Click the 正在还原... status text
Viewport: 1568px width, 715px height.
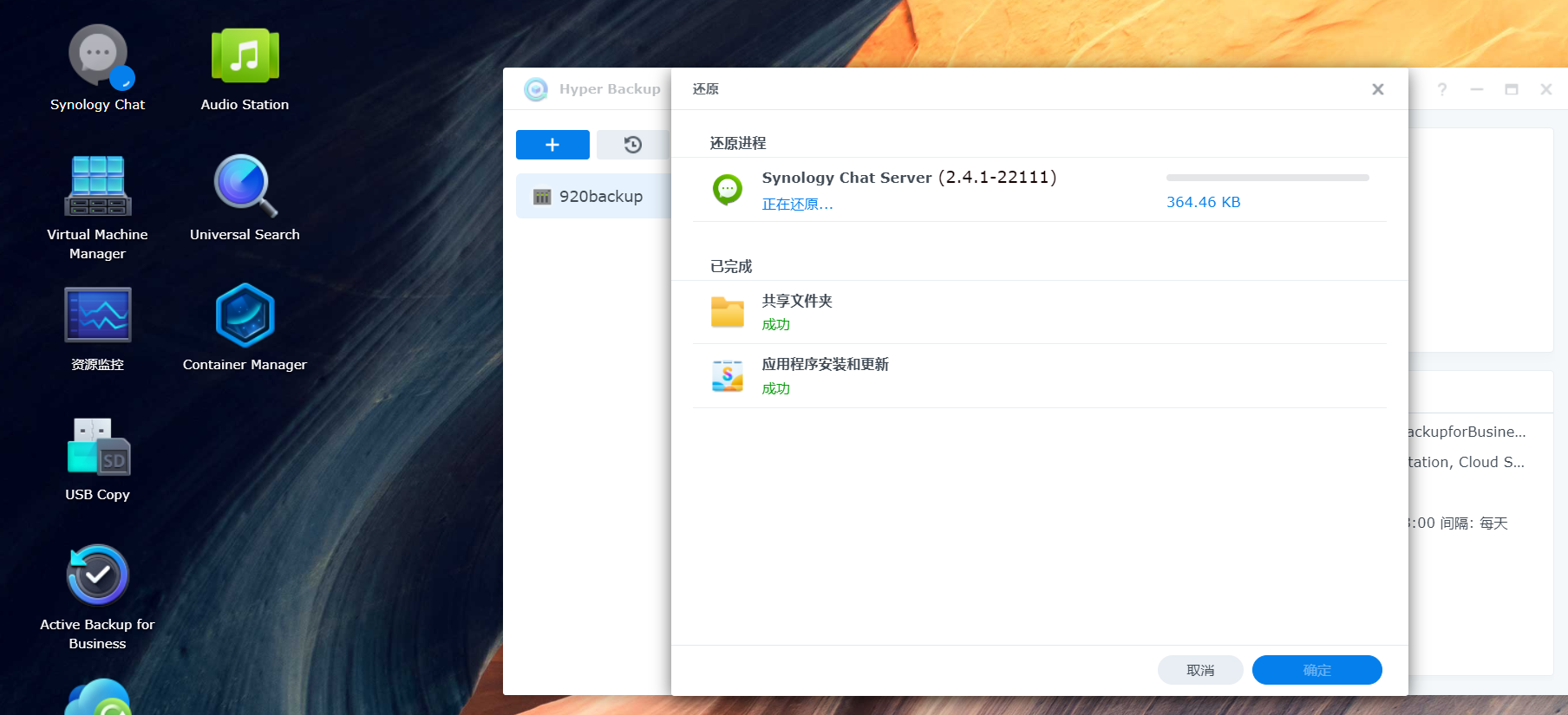[x=797, y=205]
